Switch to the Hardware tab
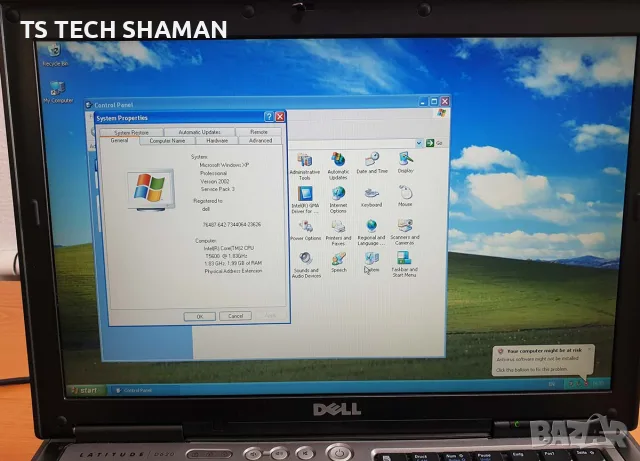Image resolution: width=640 pixels, height=461 pixels. (217, 140)
